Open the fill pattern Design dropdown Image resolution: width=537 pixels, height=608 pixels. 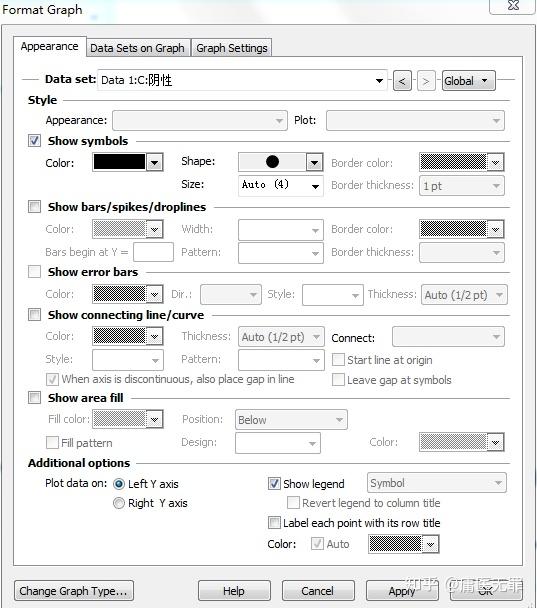(278, 443)
